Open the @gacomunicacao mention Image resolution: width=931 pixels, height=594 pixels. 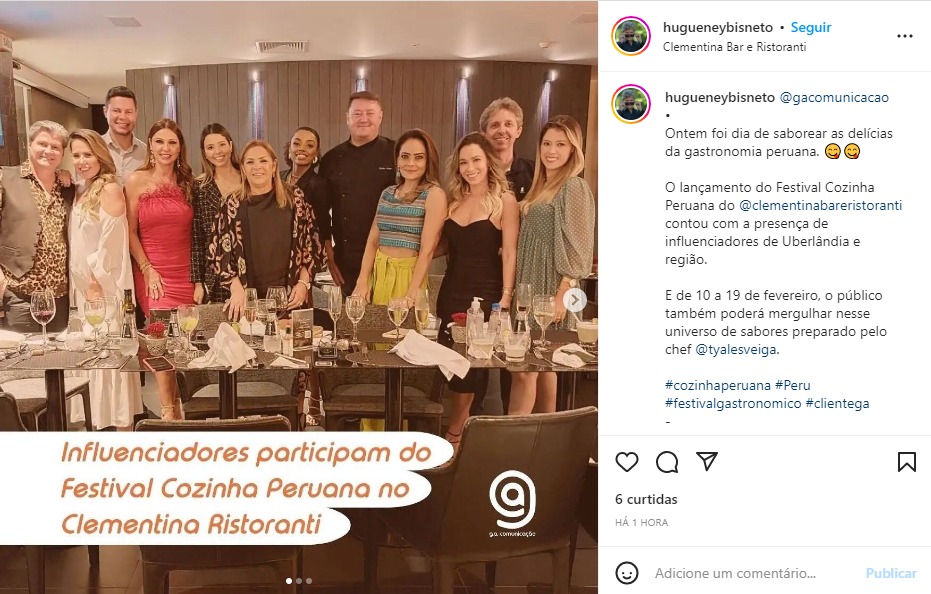834,97
